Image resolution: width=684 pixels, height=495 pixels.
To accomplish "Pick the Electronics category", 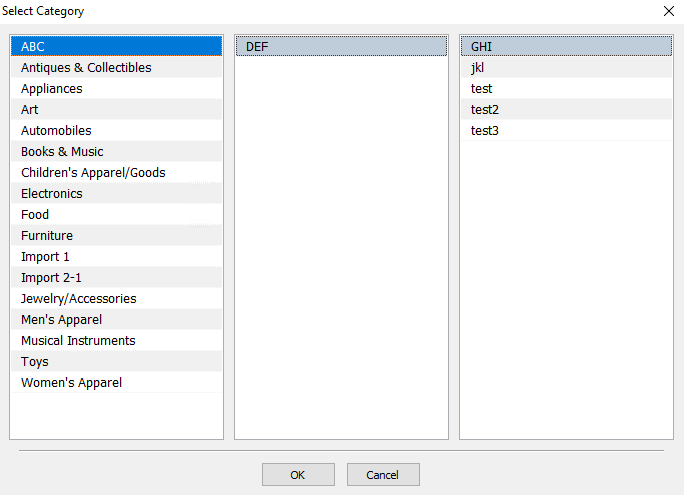I will (116, 193).
